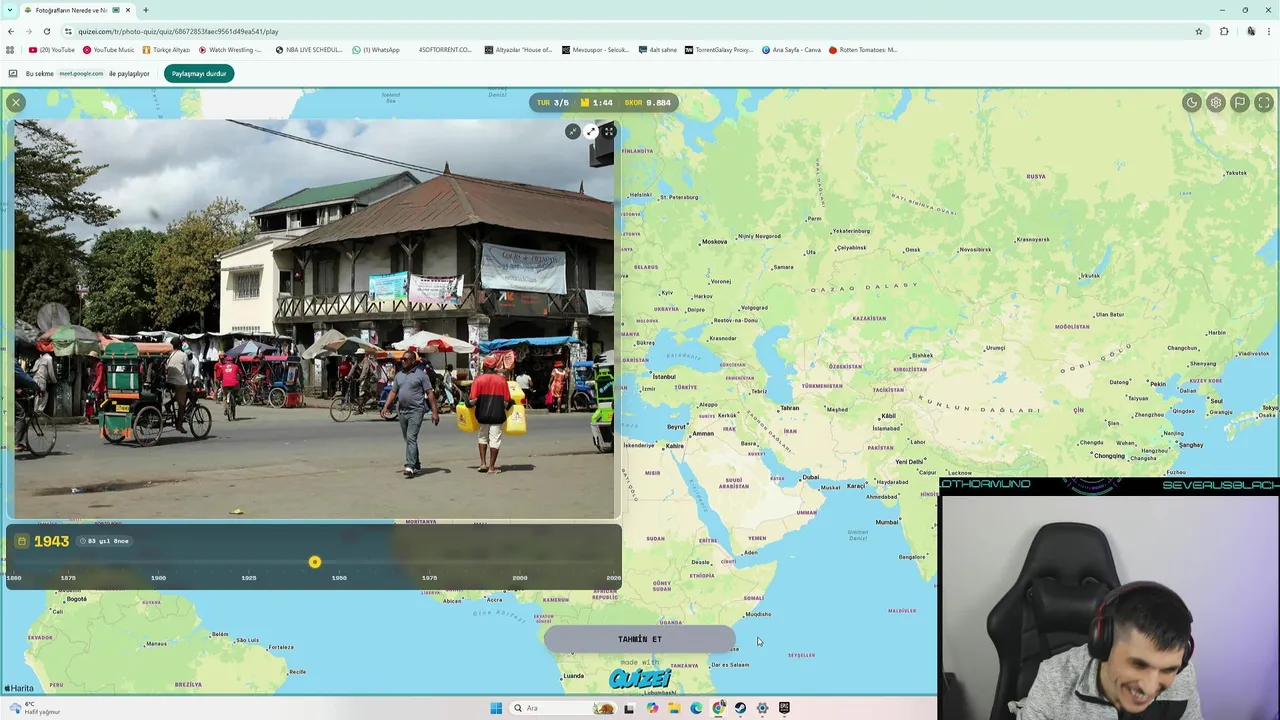Open the YouTube bookmark

(52, 49)
